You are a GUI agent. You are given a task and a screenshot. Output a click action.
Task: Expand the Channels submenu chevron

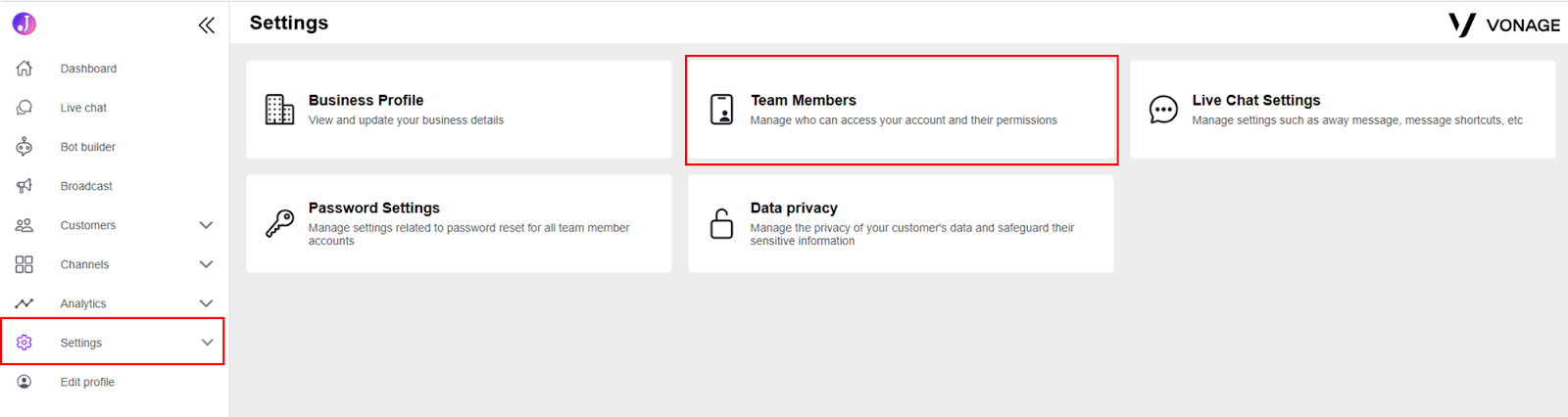pos(206,264)
